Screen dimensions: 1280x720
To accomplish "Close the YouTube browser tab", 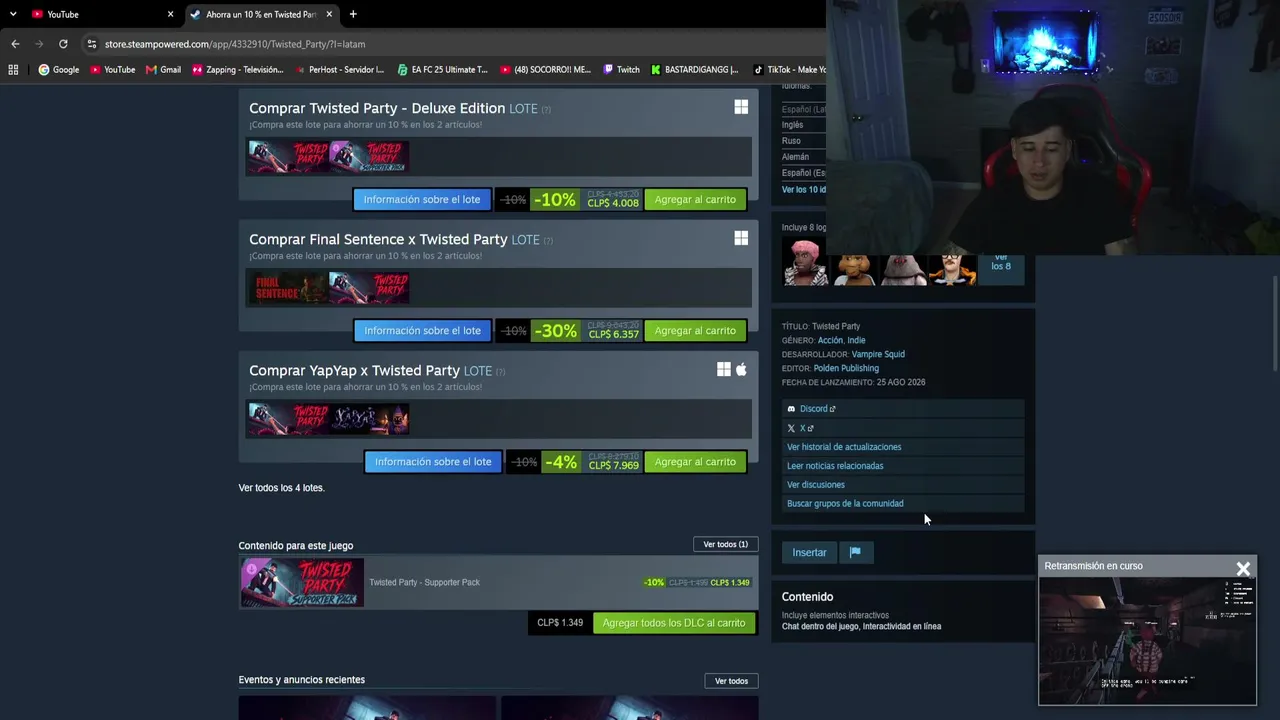I will [170, 14].
